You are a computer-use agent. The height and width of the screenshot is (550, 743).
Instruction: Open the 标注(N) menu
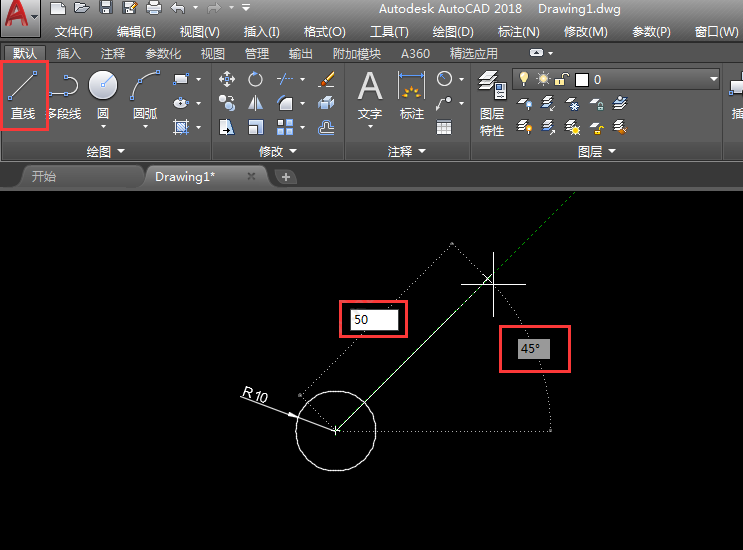[x=518, y=32]
